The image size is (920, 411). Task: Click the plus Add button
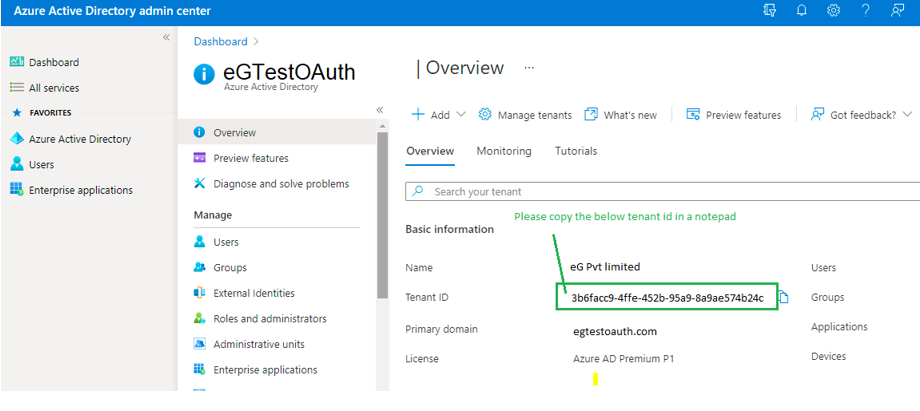[x=431, y=115]
